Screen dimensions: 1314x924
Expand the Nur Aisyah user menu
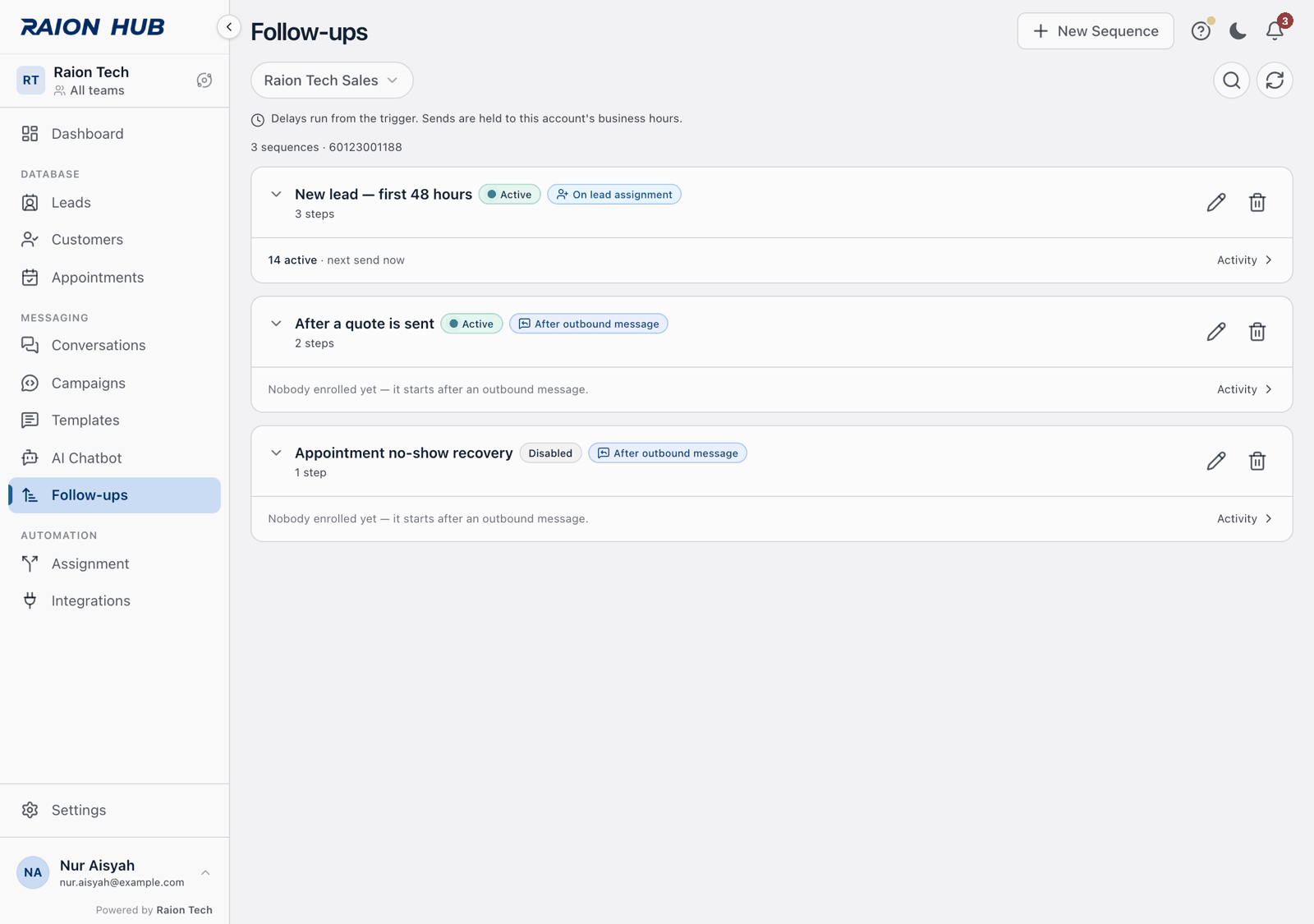pos(205,873)
